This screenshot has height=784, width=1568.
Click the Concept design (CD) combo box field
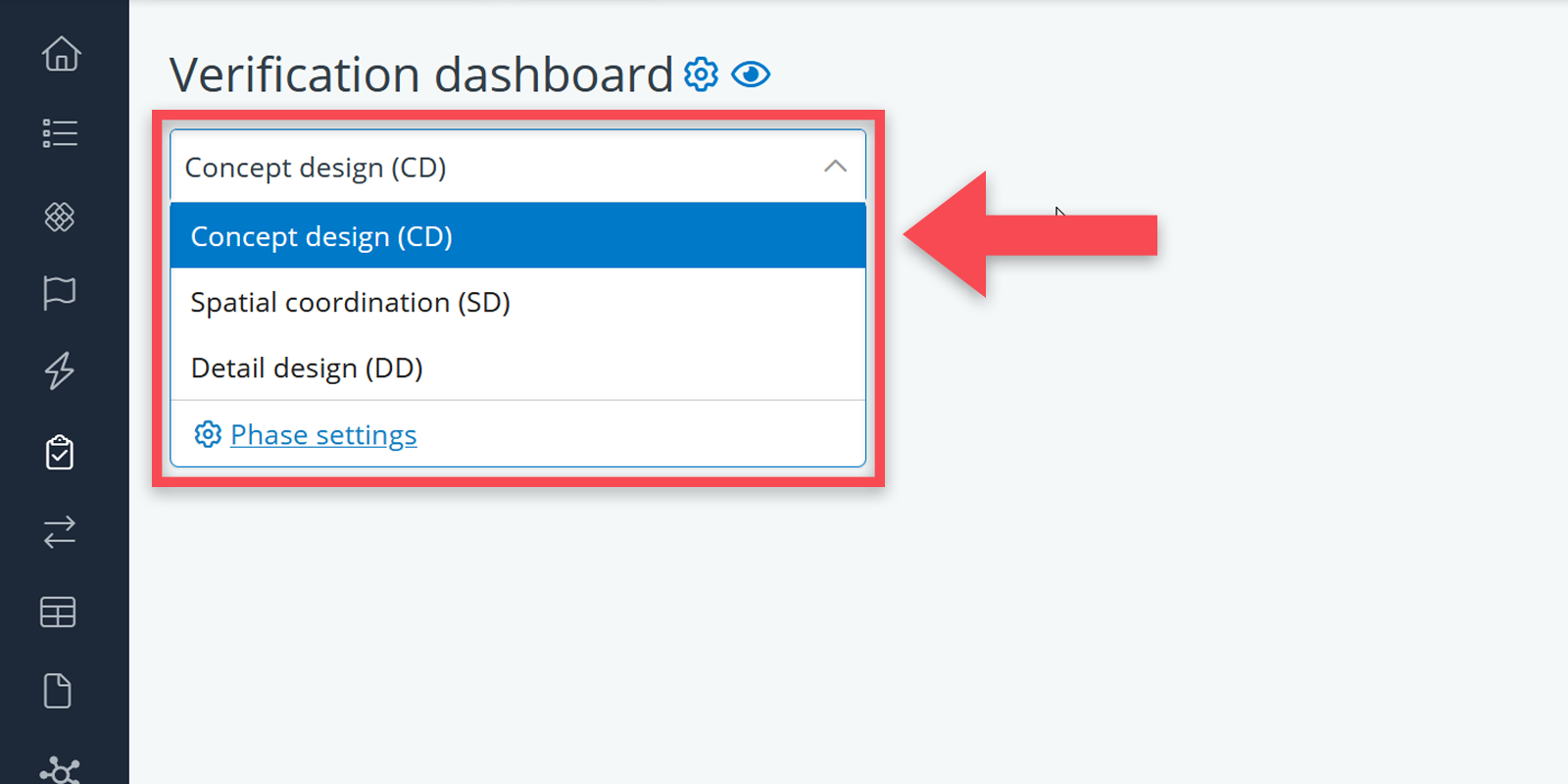[x=490, y=168]
